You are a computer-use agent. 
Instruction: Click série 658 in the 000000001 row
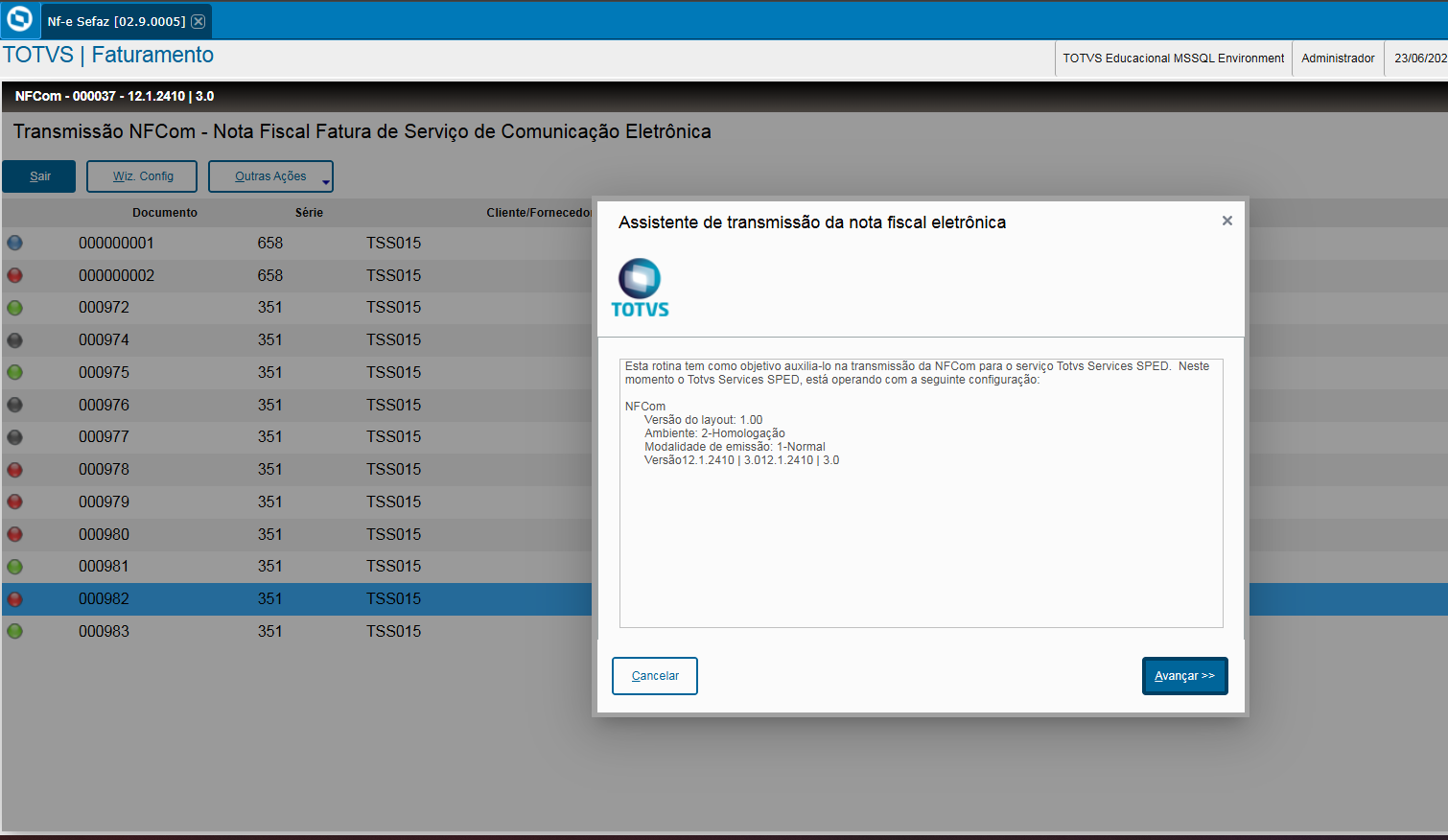tap(270, 244)
